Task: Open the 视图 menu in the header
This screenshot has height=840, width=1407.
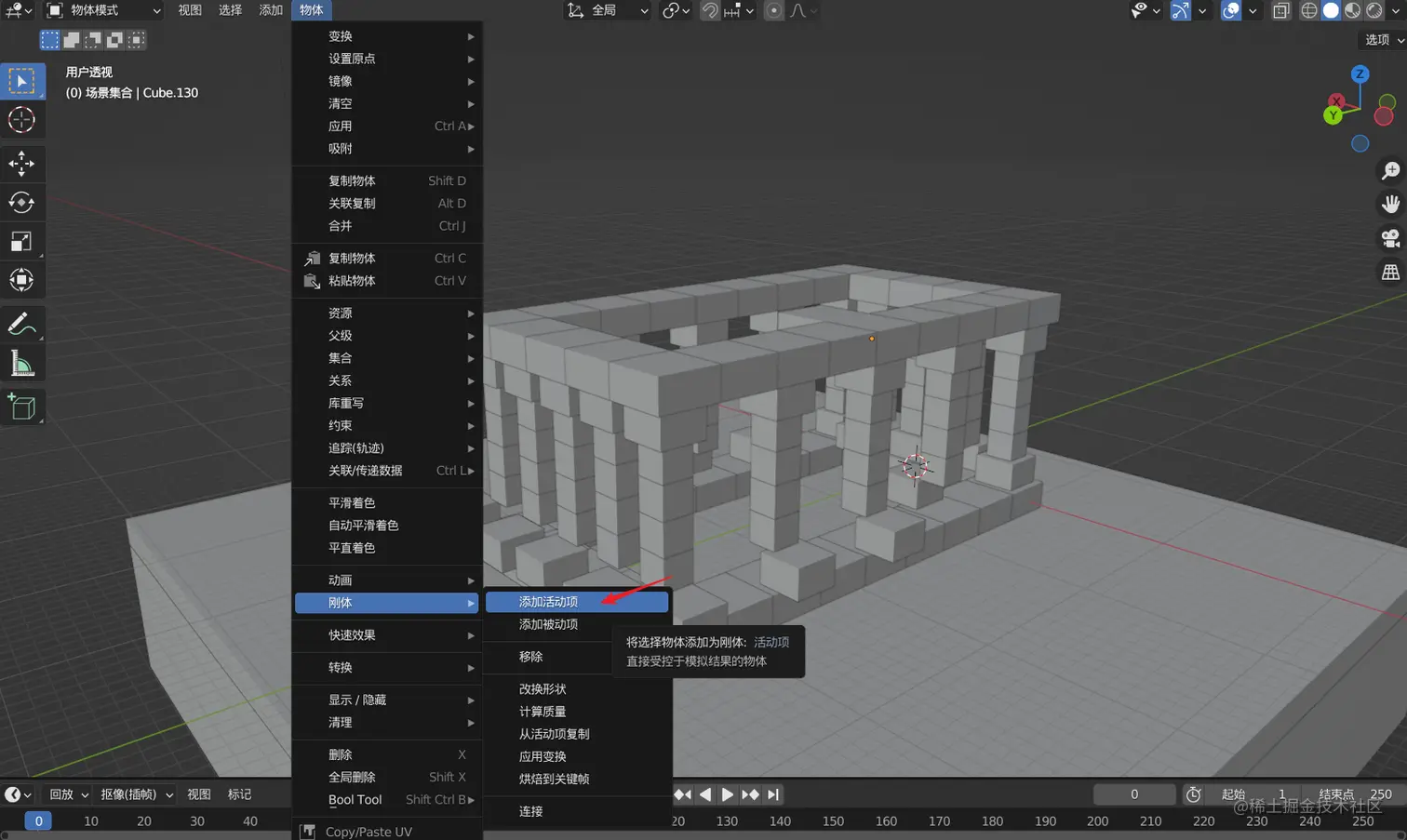Action: coord(189,10)
